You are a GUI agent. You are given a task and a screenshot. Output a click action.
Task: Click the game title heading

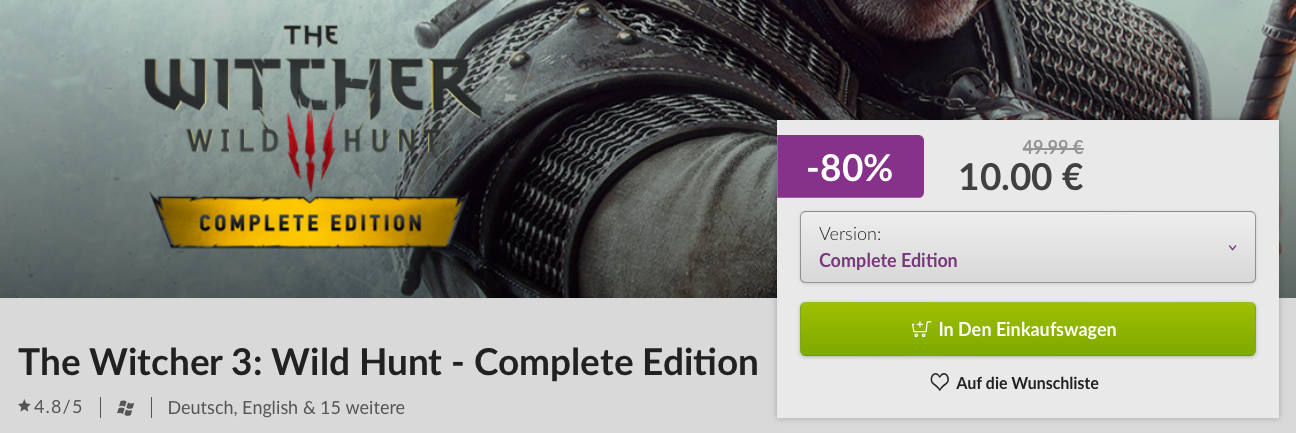(388, 362)
